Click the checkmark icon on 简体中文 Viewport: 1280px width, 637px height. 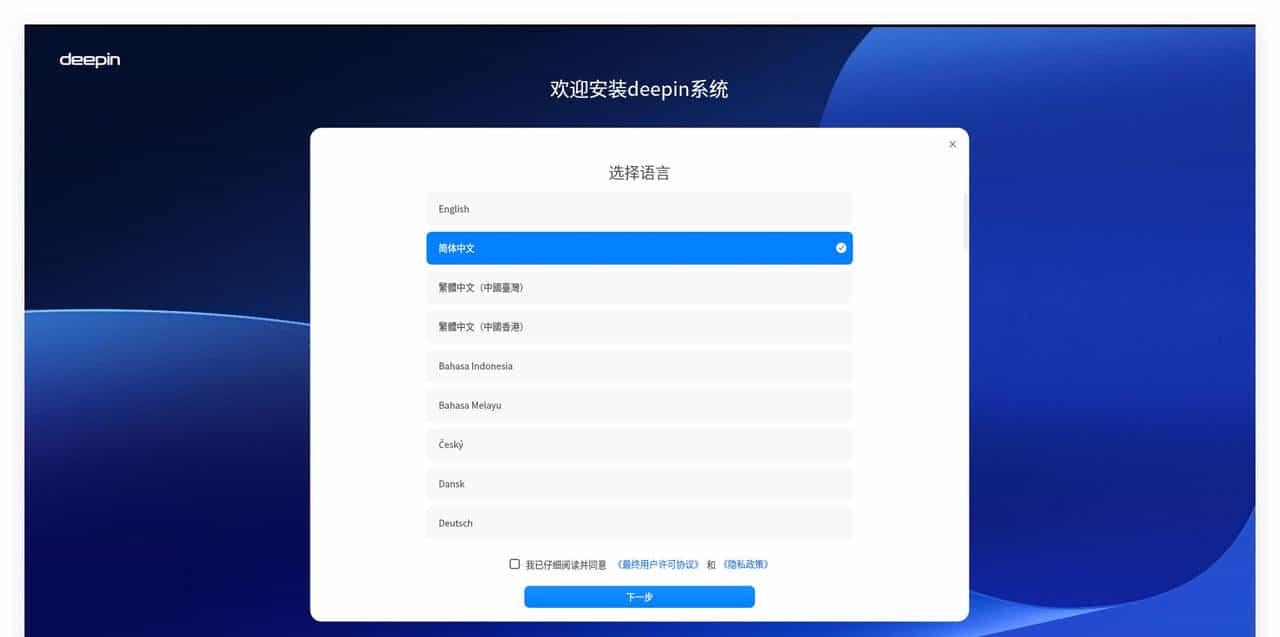(x=840, y=248)
